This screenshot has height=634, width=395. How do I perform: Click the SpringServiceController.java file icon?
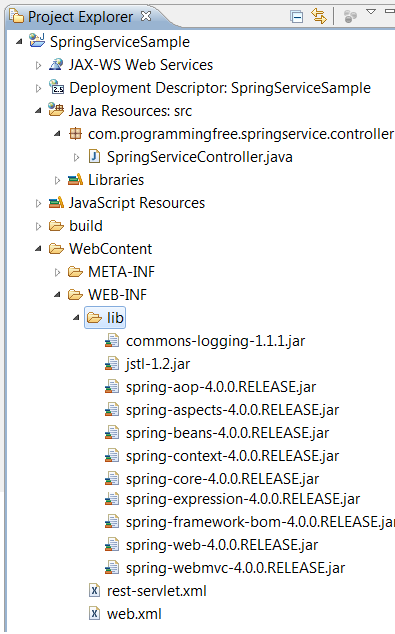pyautogui.click(x=94, y=156)
